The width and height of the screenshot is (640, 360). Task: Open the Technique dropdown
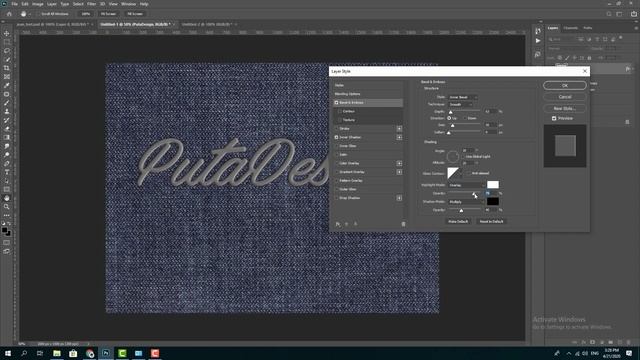460,104
